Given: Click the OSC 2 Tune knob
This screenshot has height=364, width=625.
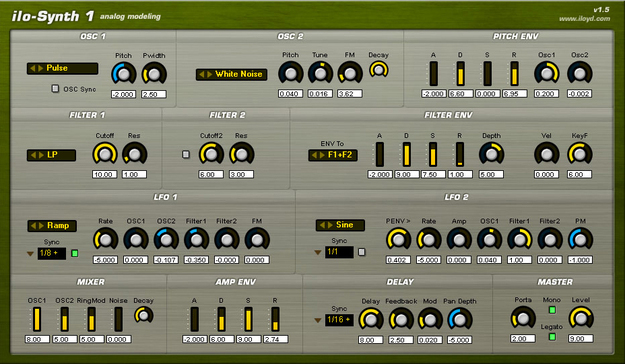Looking at the screenshot, I should pyautogui.click(x=320, y=73).
